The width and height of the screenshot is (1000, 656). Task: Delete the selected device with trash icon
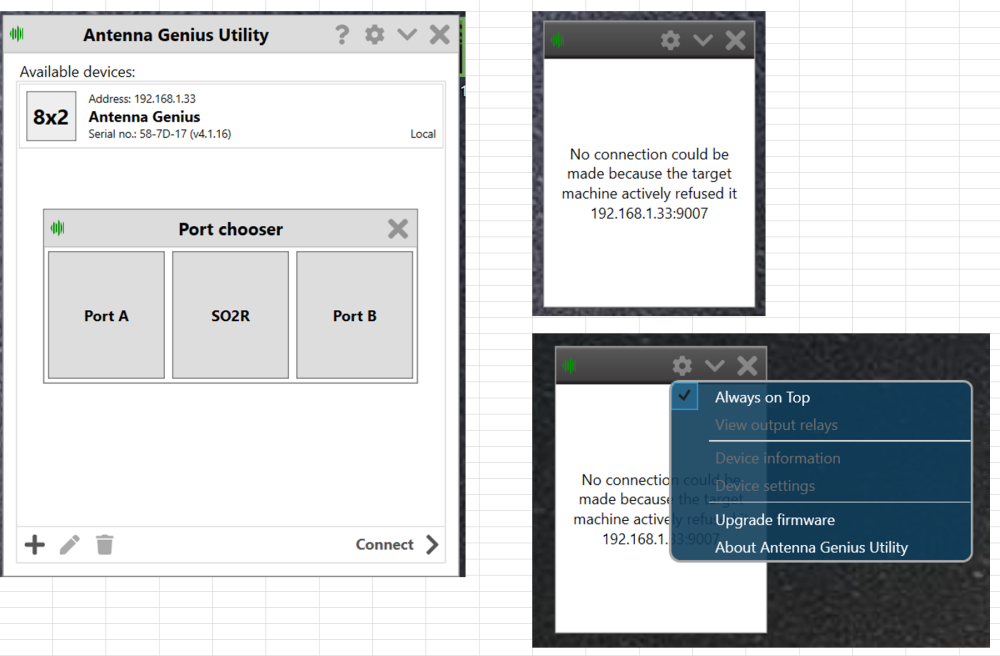click(x=105, y=544)
